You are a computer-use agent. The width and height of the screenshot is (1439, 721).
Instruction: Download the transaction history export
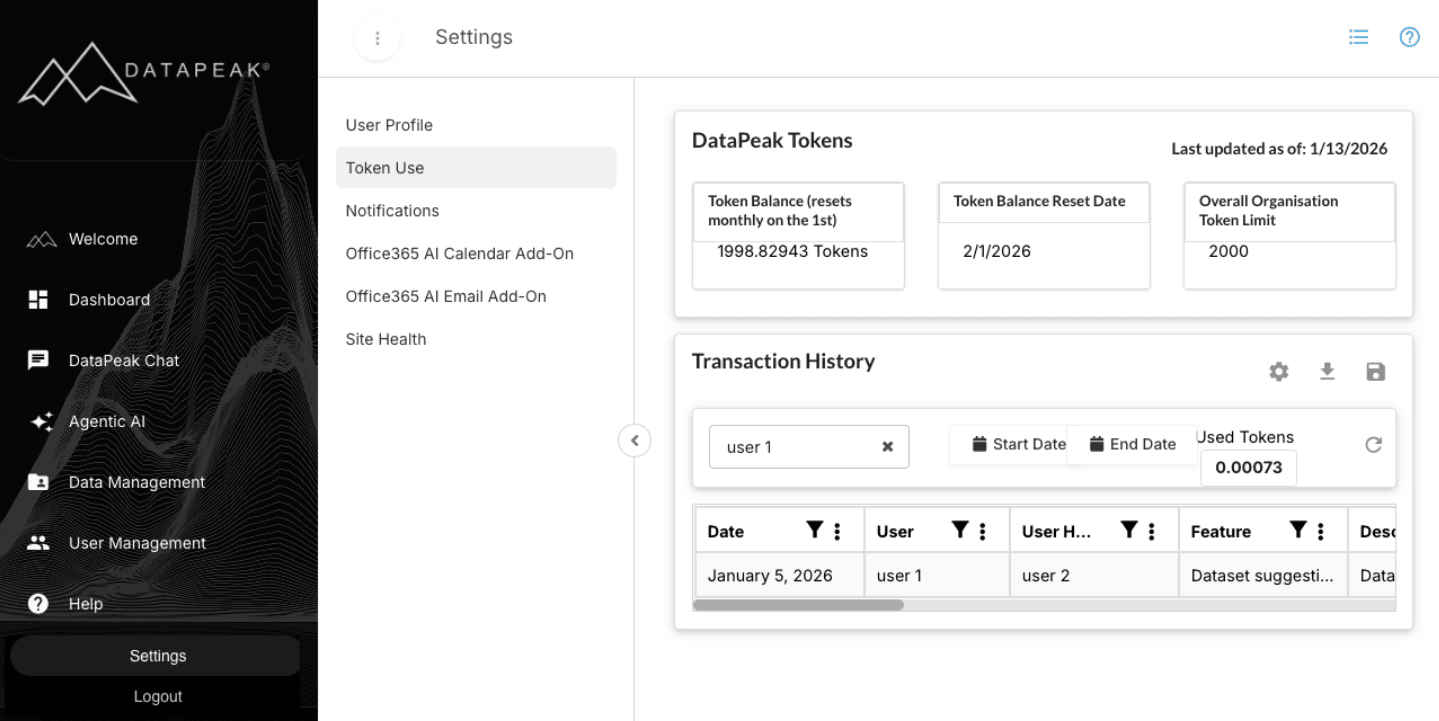tap(1327, 371)
